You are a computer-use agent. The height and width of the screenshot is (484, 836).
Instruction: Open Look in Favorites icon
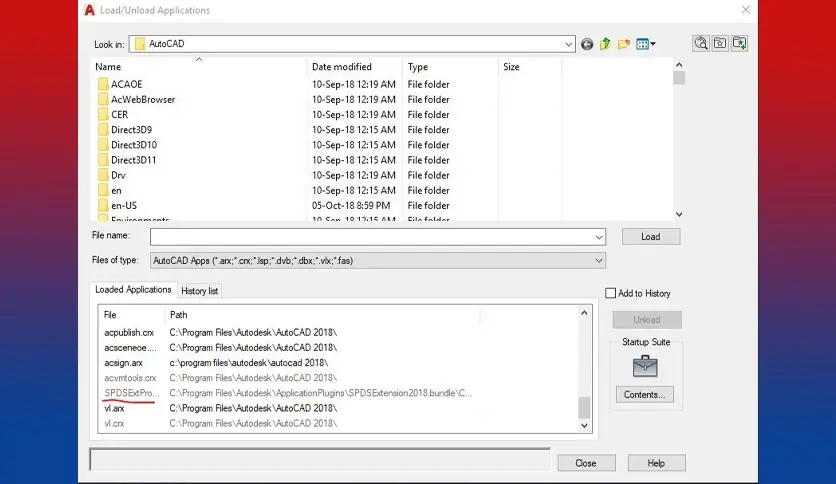(720, 43)
